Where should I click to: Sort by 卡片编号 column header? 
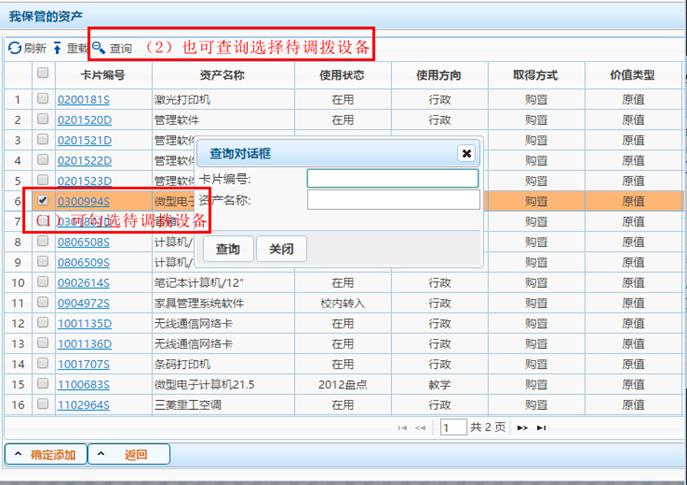coord(103,75)
